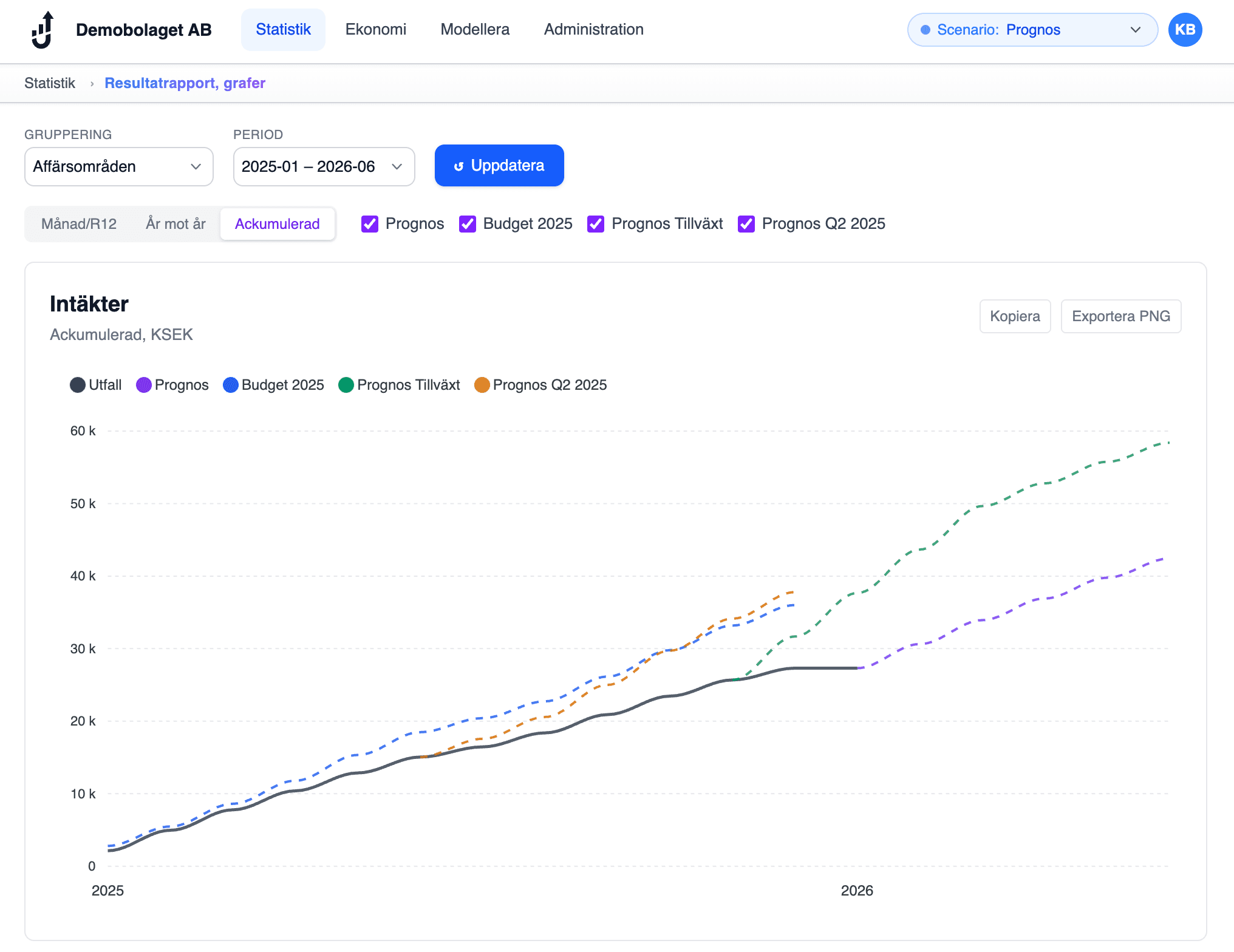Click the Demobolaget anchor logo icon

tap(43, 30)
